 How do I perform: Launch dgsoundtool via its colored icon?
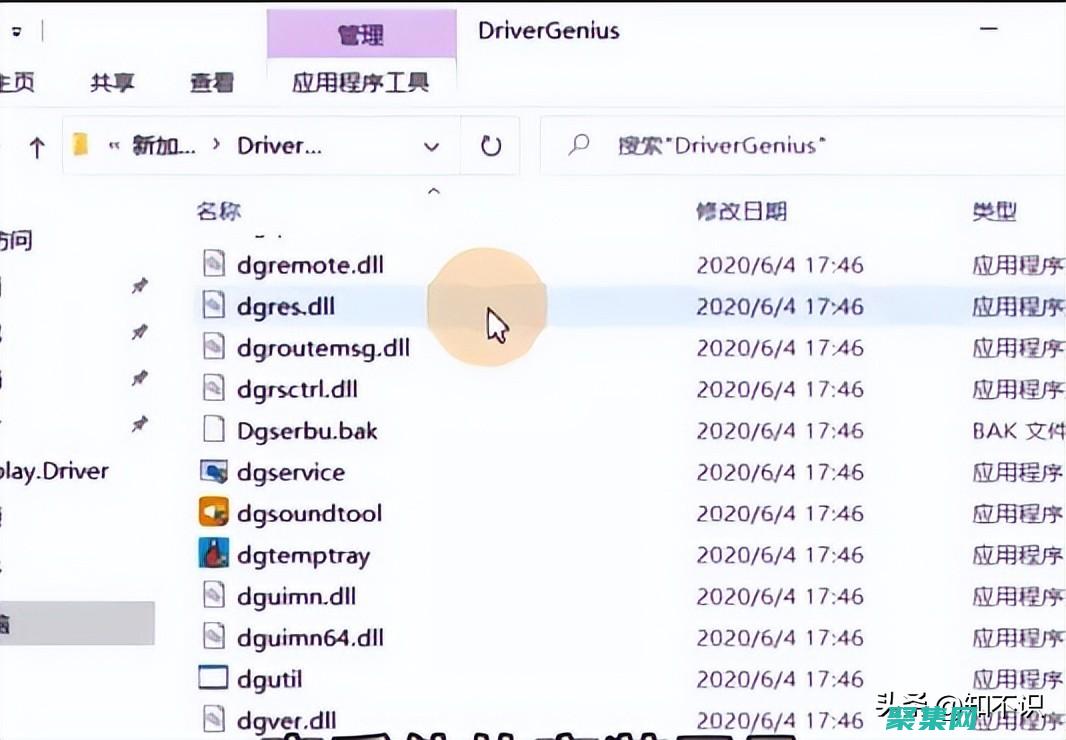[212, 512]
